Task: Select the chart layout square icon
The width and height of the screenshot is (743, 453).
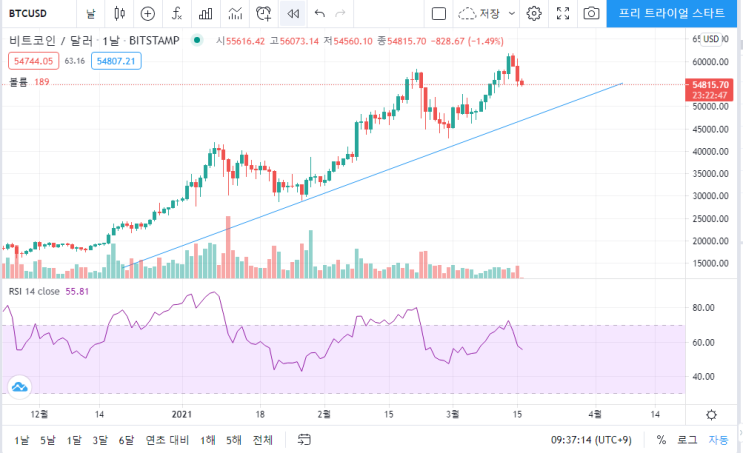Action: point(439,14)
